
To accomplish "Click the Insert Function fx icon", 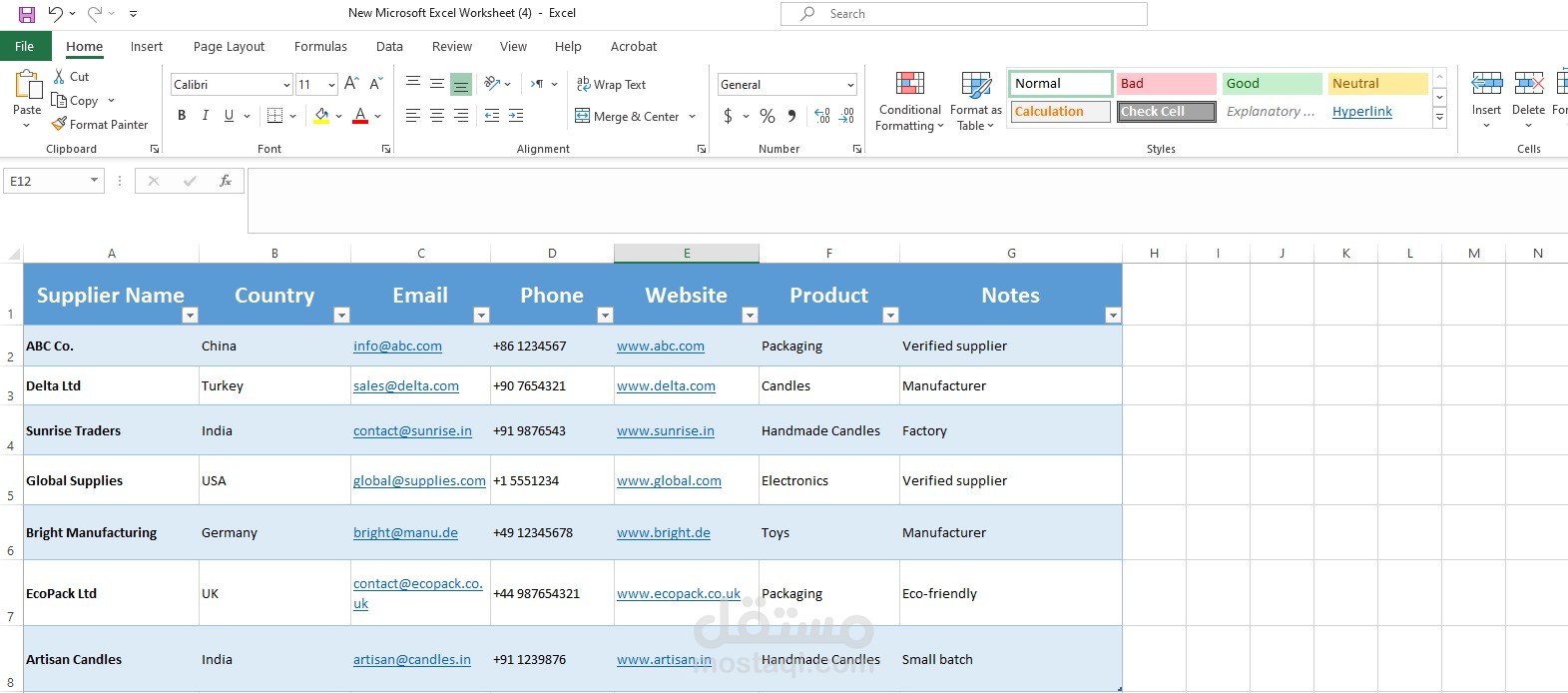I will click(x=226, y=181).
